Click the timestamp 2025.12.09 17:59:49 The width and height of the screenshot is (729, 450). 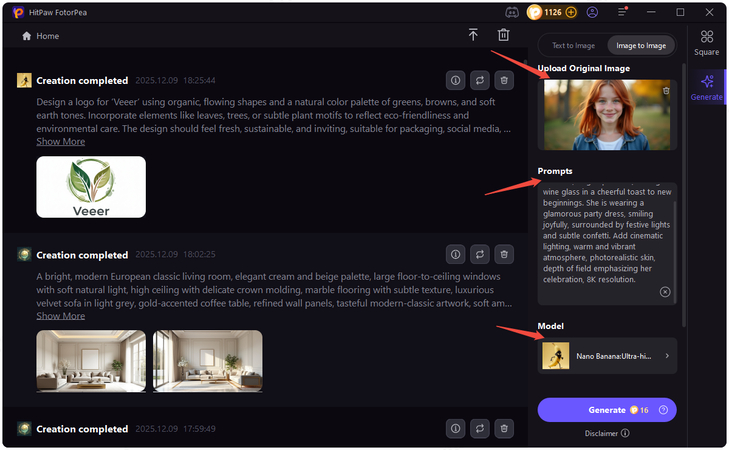[175, 429]
